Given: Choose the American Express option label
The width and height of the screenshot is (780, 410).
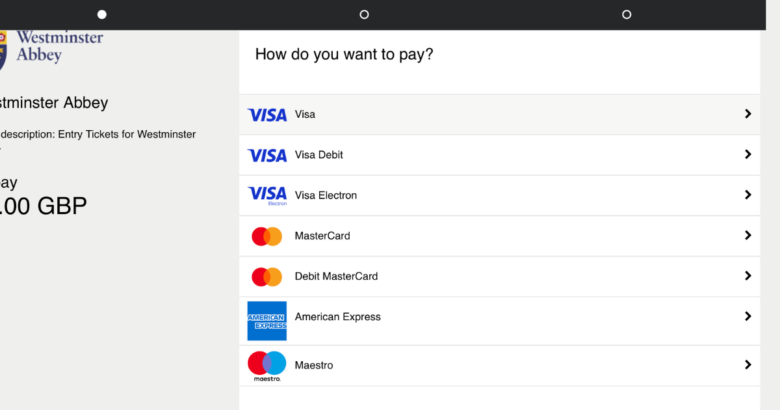Looking at the screenshot, I should (338, 317).
